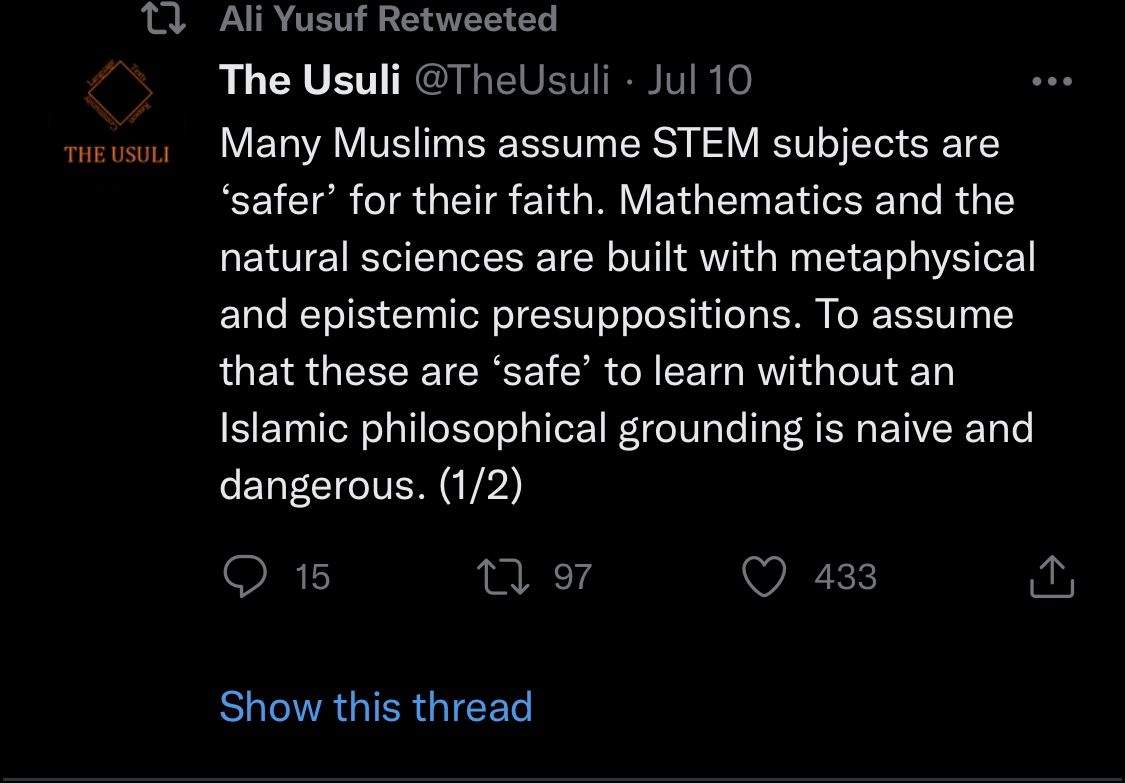Expand thread via 'Show this thread'
1125x783 pixels.
[376, 707]
